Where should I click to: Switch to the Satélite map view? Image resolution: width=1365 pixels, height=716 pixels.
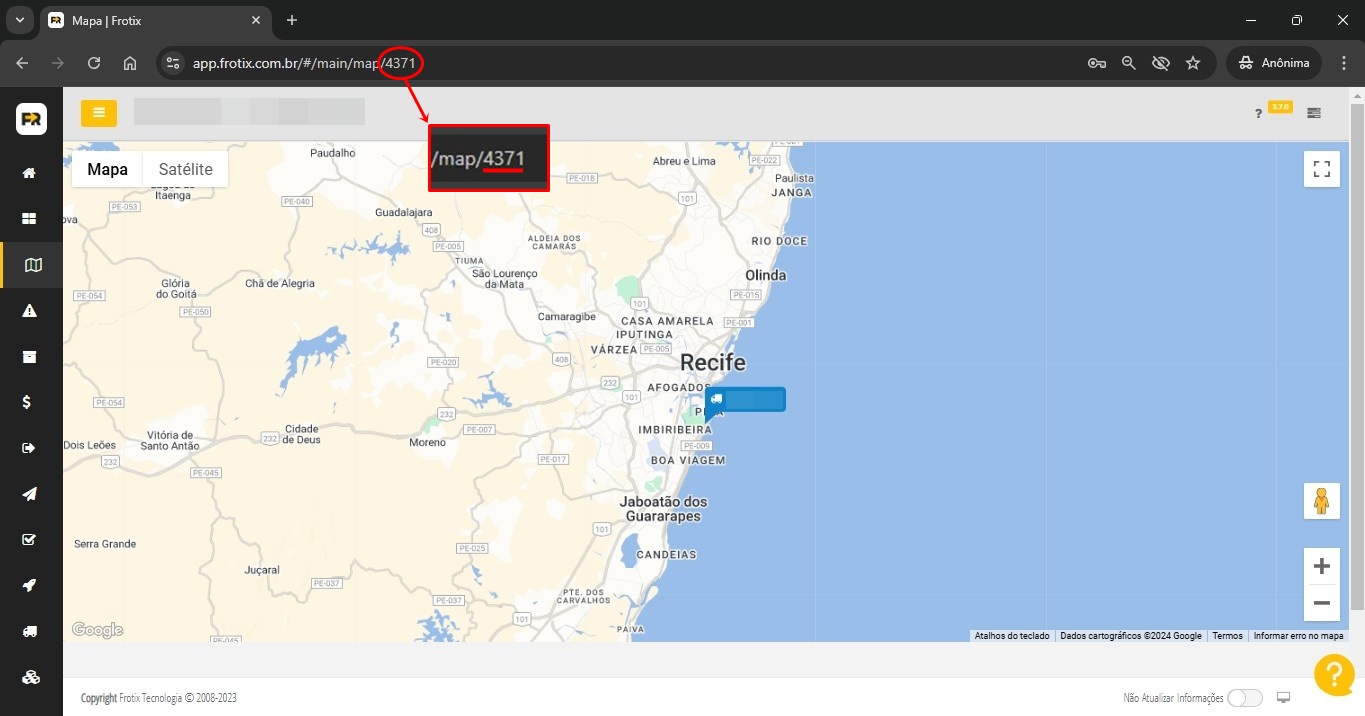click(185, 169)
